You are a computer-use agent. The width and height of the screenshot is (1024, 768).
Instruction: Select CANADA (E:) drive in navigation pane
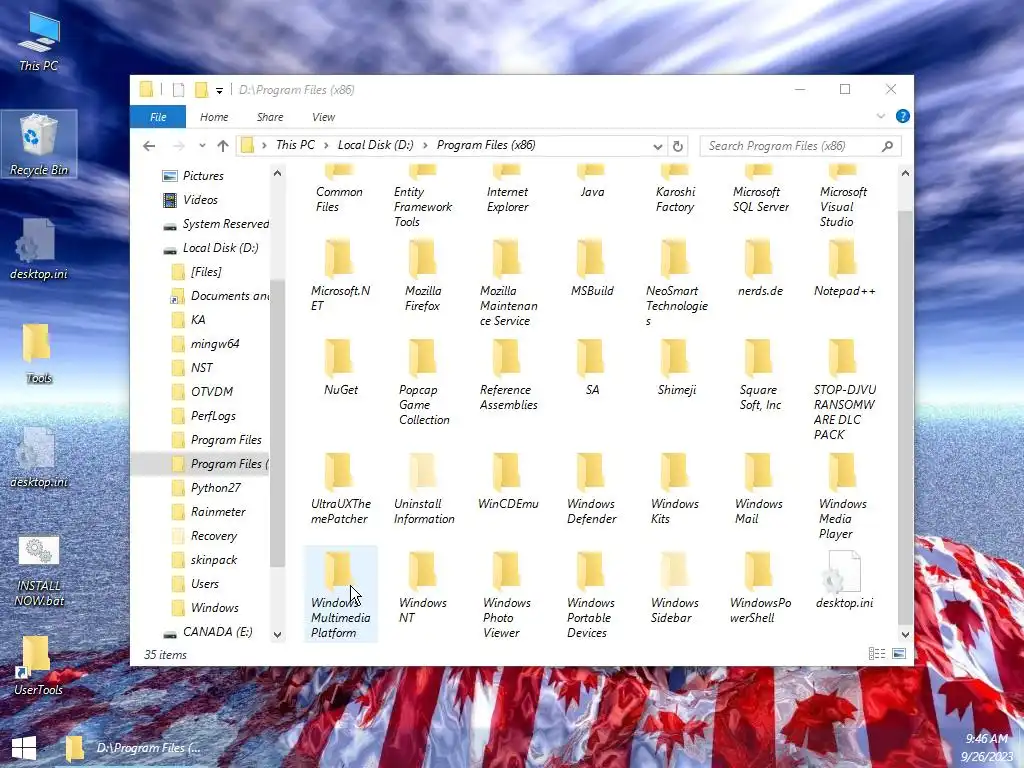[217, 632]
